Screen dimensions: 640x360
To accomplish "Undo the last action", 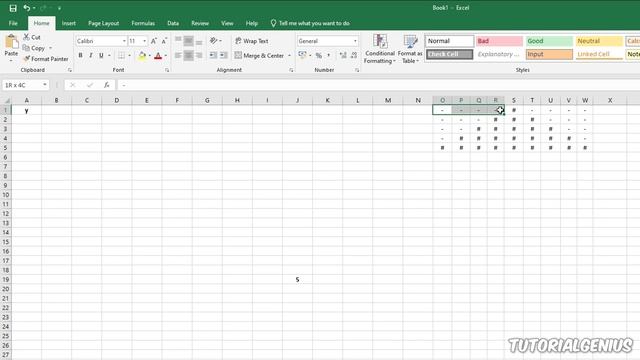I will tap(27, 8).
